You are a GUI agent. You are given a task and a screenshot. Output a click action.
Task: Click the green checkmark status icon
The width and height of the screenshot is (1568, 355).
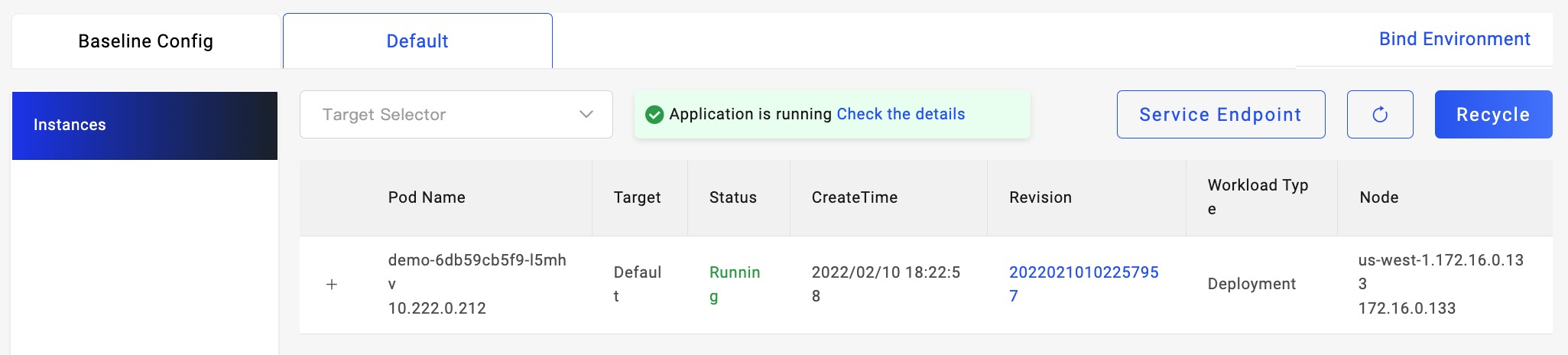[654, 115]
